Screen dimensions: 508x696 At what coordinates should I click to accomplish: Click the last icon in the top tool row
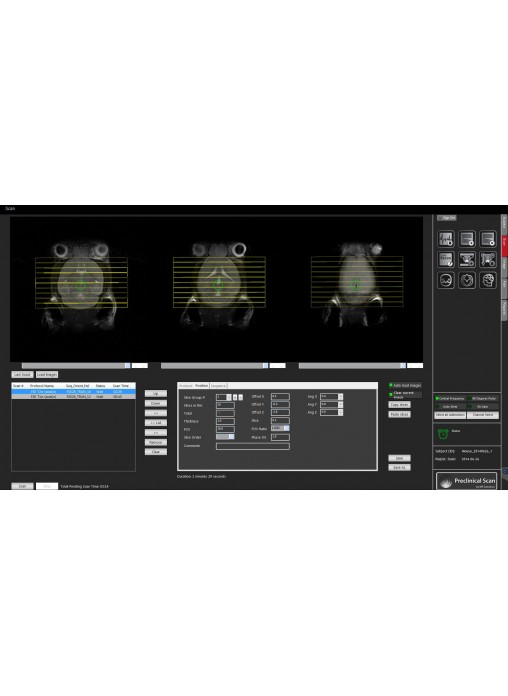488,239
